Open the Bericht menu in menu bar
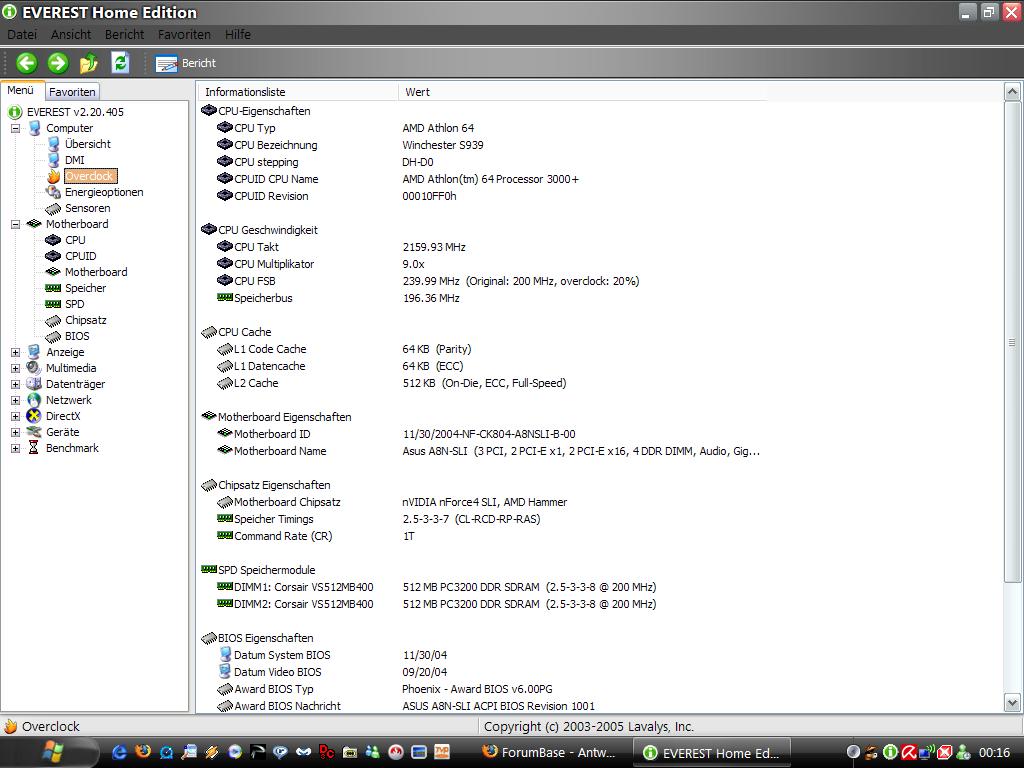This screenshot has width=1024, height=768. point(124,34)
